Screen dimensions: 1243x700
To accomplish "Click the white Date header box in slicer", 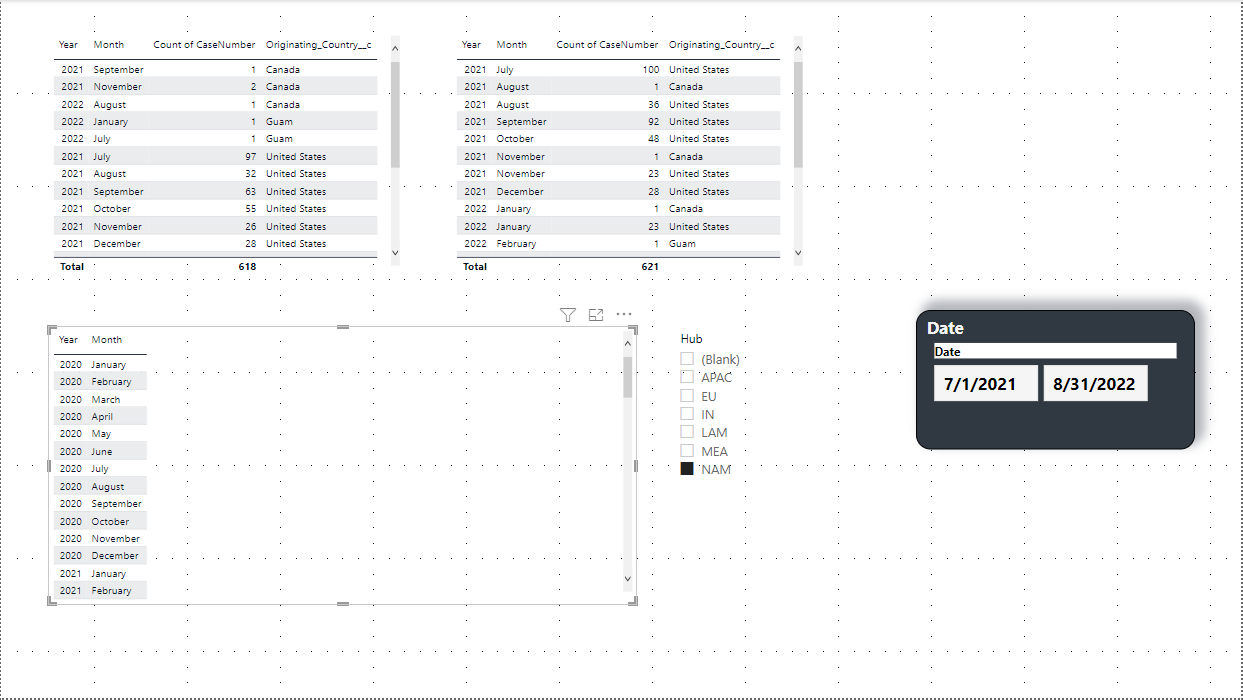I will coord(1055,351).
